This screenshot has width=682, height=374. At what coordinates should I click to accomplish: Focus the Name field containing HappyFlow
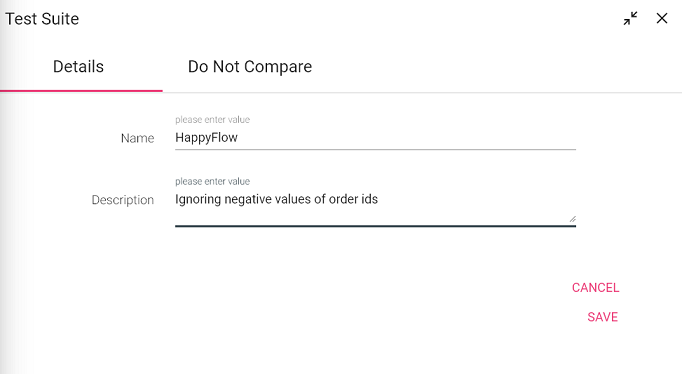point(375,137)
